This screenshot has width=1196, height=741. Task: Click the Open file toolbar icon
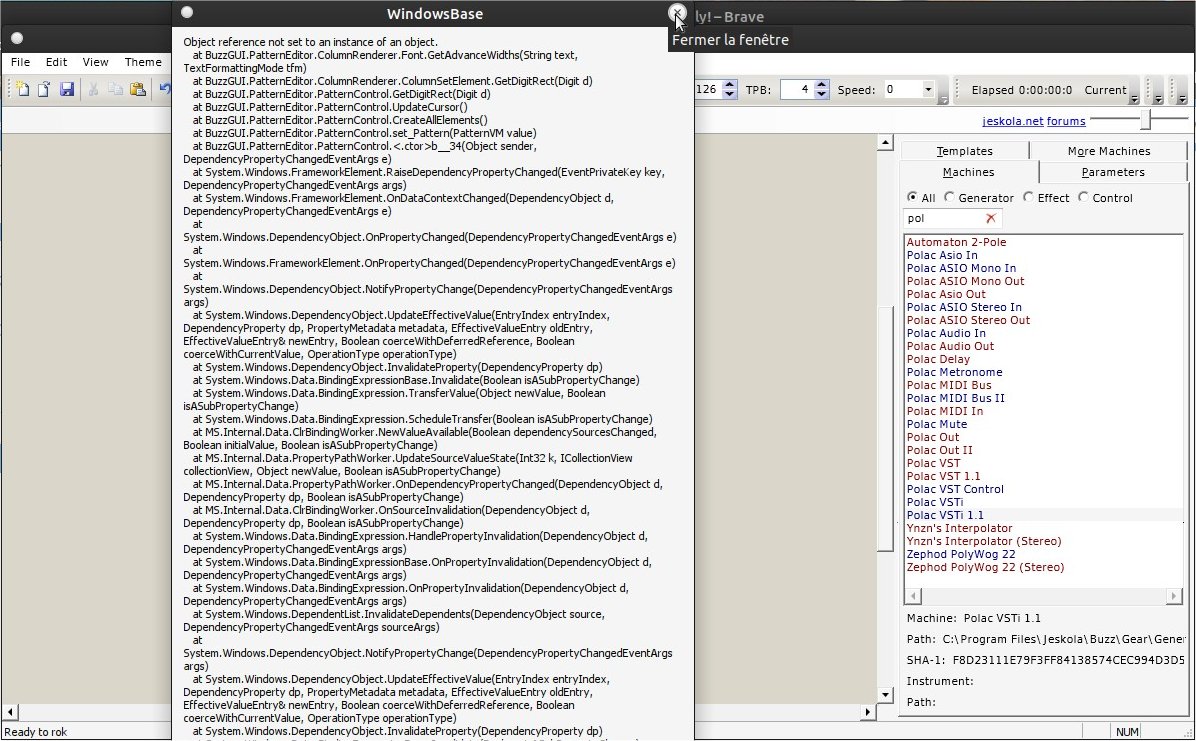44,90
